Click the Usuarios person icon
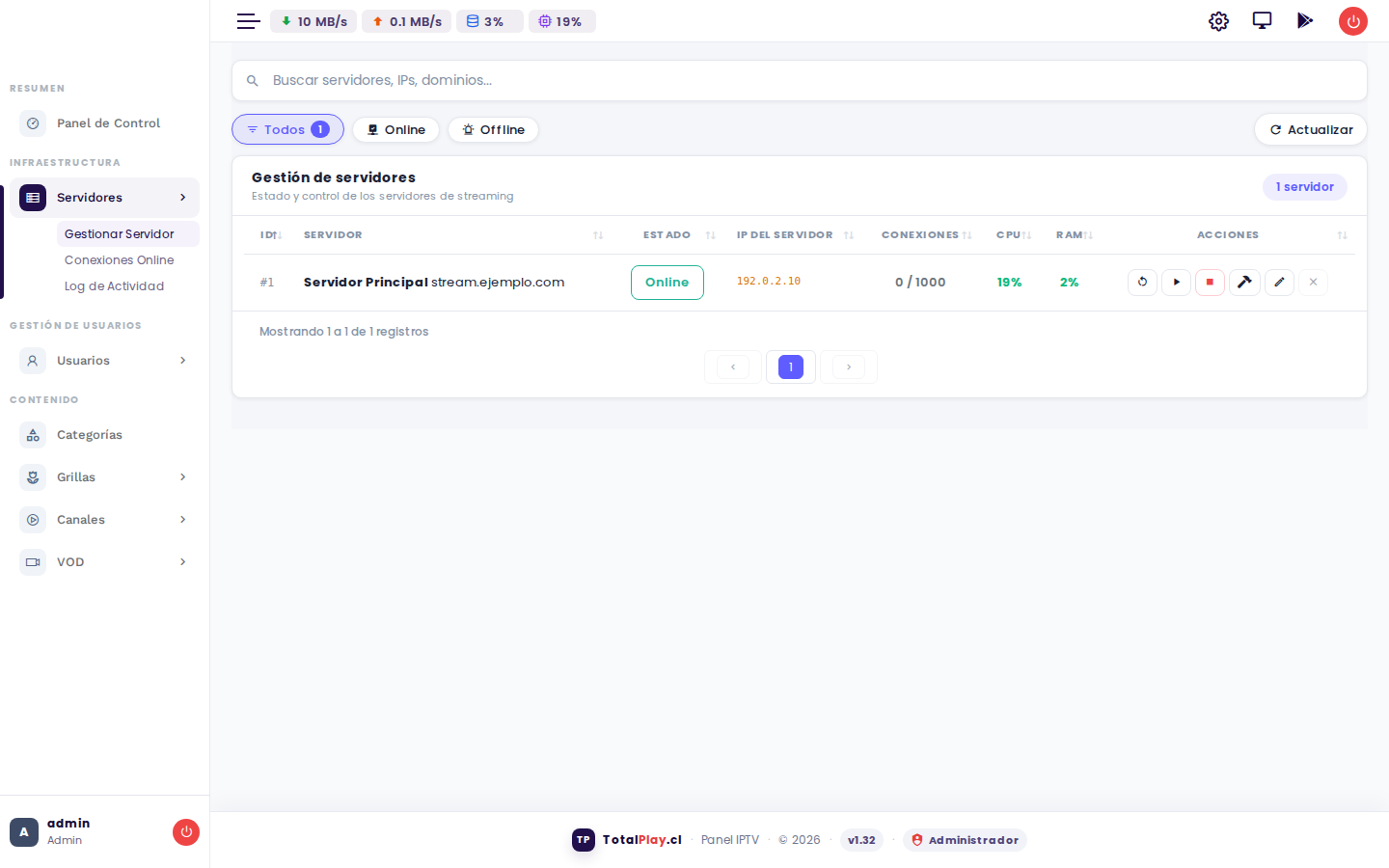Viewport: 1389px width, 868px height. 33,361
